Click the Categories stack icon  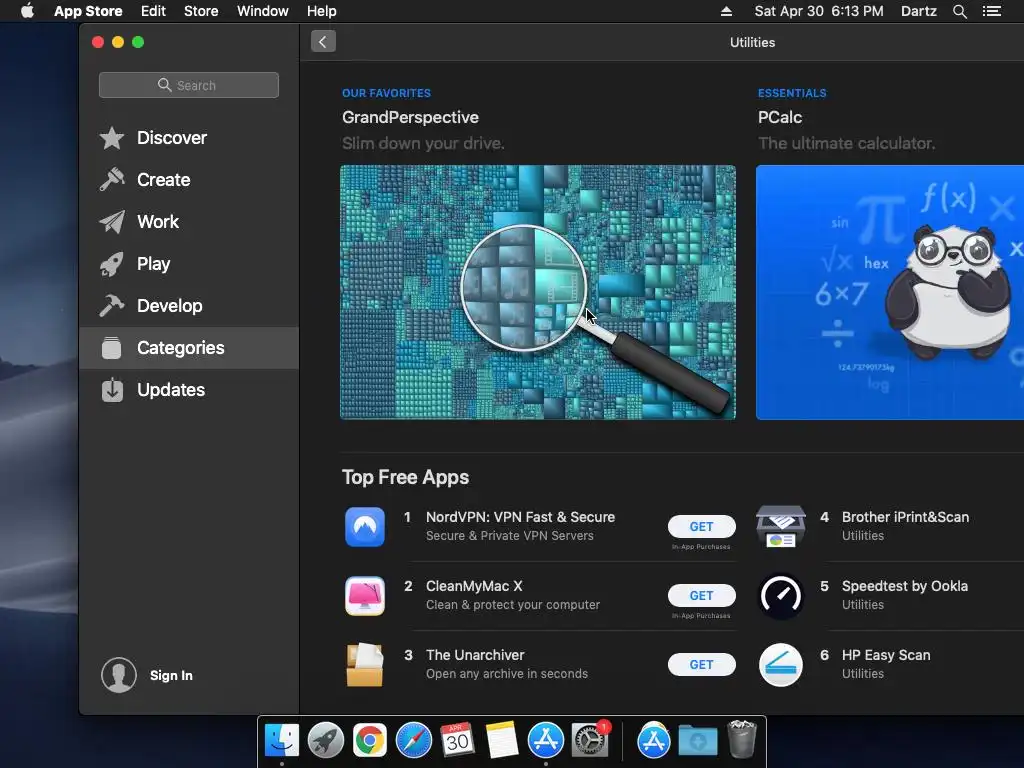[112, 347]
